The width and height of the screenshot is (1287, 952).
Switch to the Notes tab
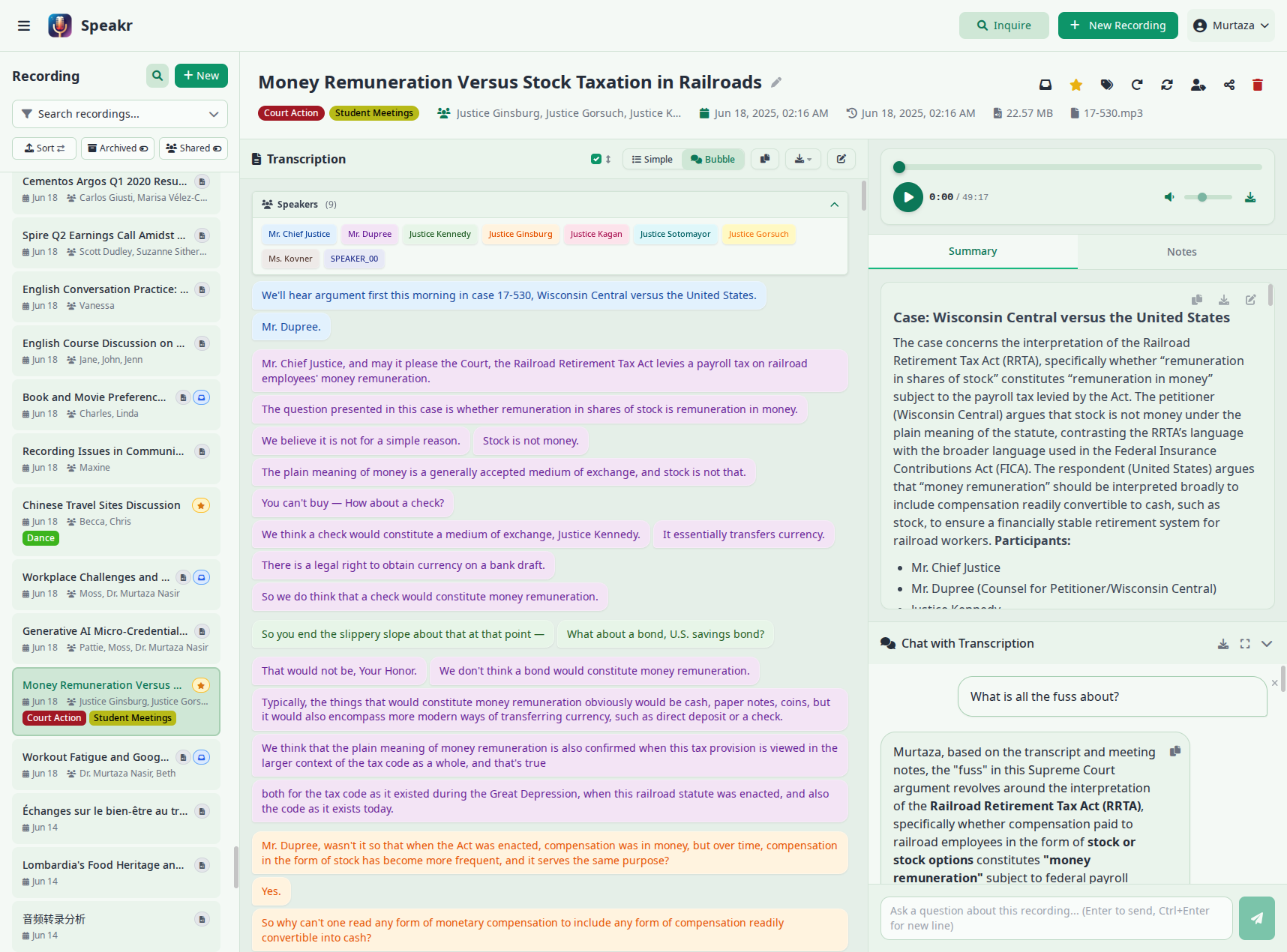1181,251
